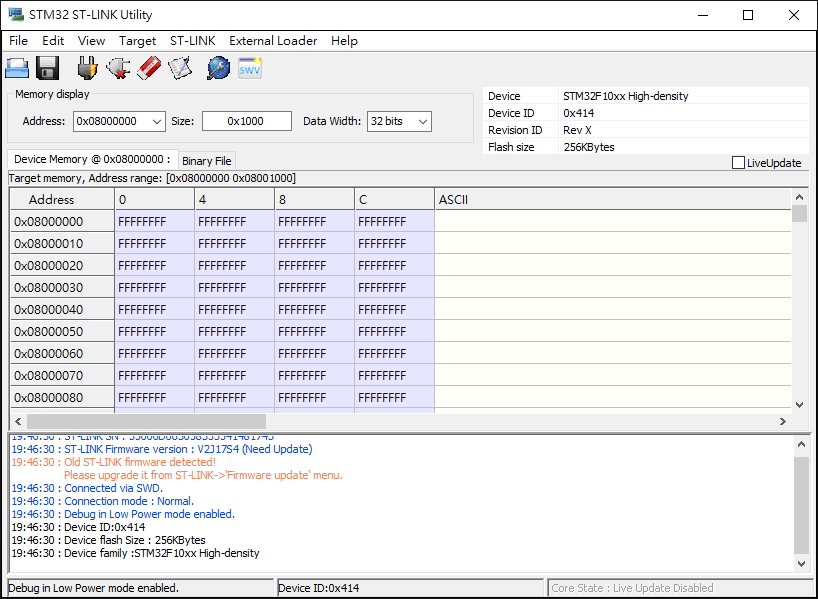This screenshot has height=599, width=818.
Task: Click memory table scroll up arrow
Action: tap(799, 197)
